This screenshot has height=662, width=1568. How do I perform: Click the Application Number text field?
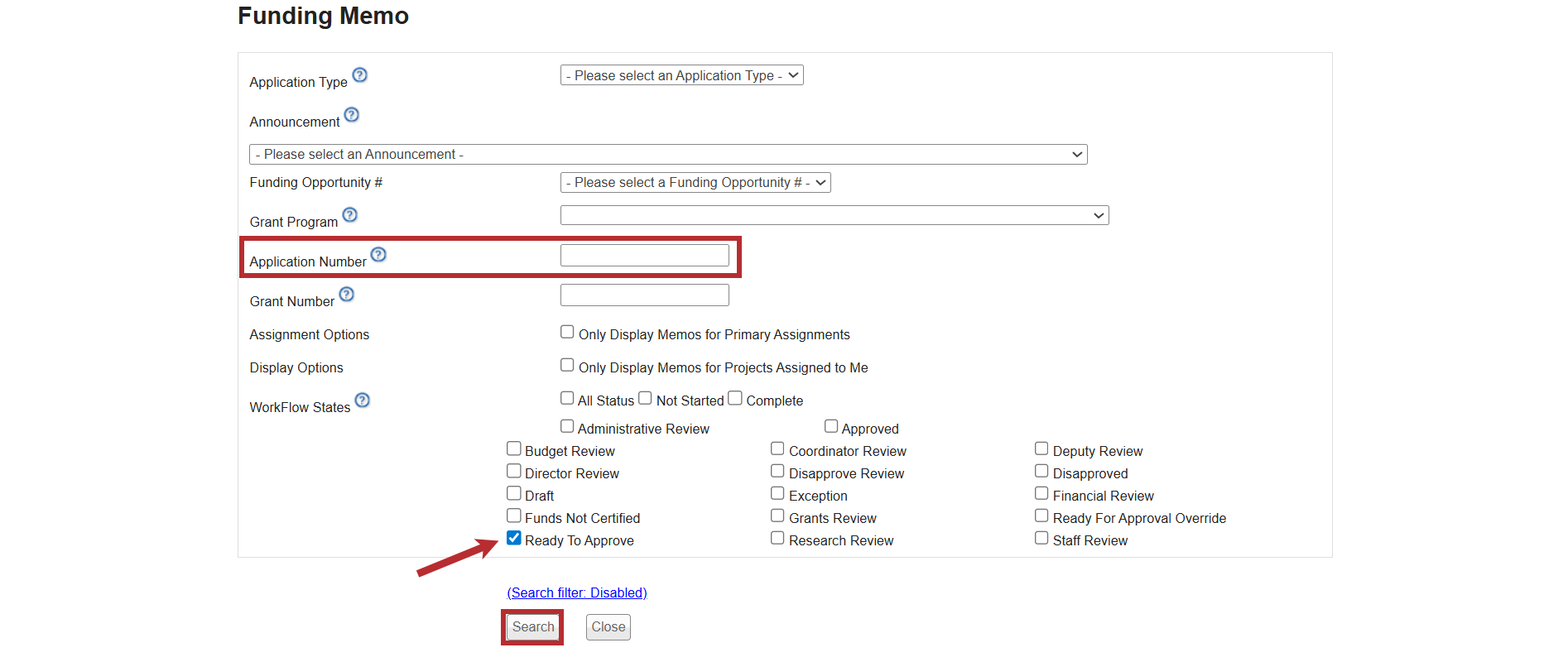click(644, 256)
